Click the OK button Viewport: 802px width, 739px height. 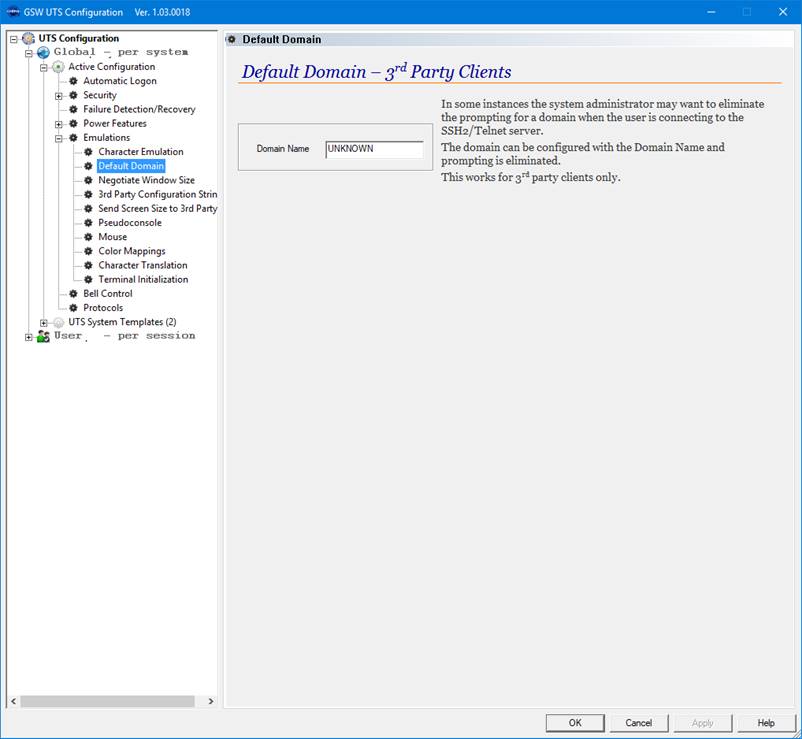pos(575,723)
